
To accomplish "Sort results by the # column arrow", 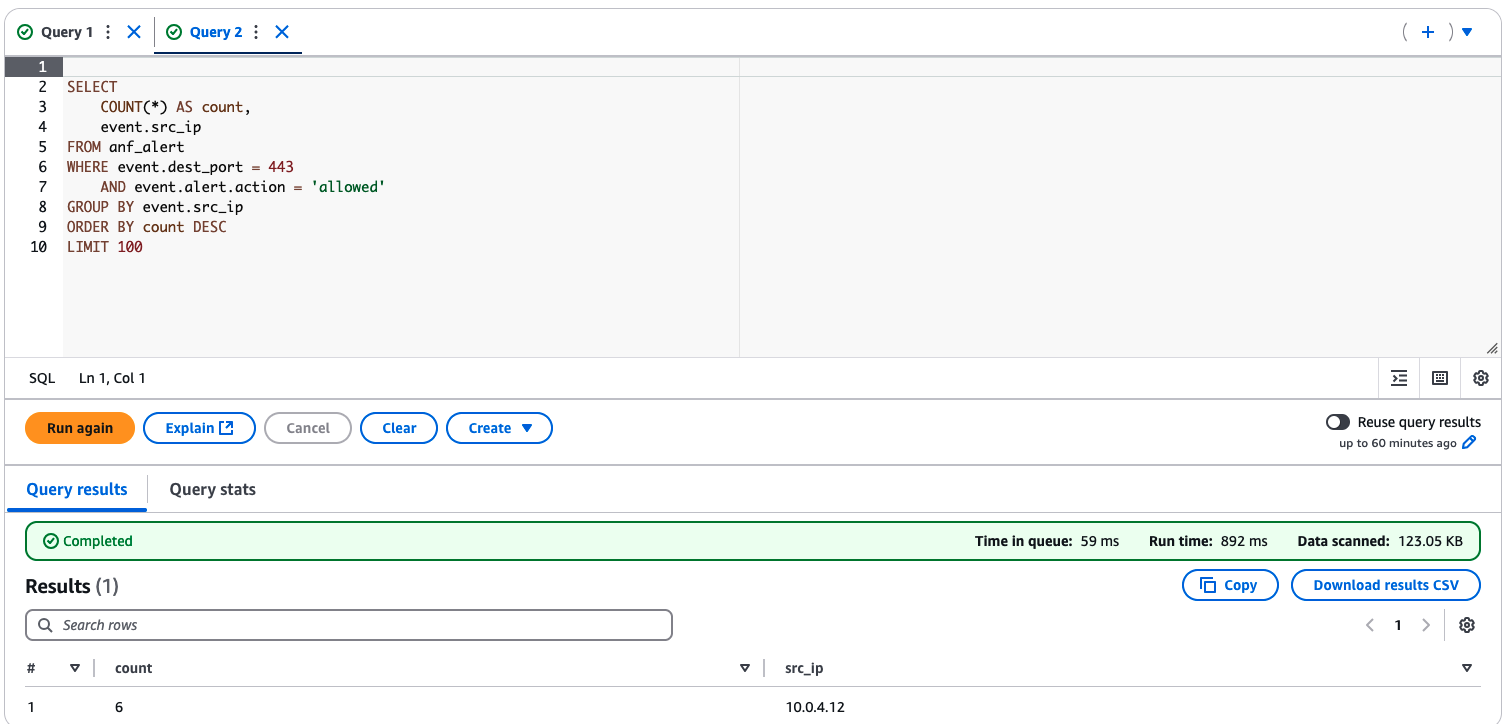I will click(x=75, y=668).
